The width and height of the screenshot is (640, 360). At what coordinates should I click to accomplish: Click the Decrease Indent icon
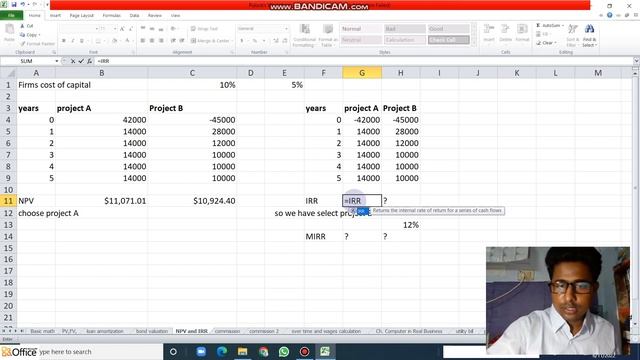[173, 41]
